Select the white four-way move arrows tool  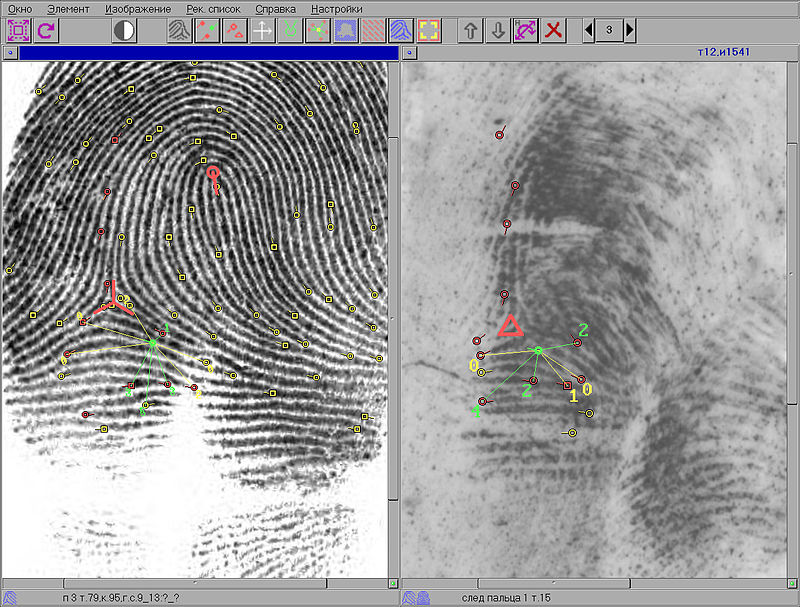point(262,30)
